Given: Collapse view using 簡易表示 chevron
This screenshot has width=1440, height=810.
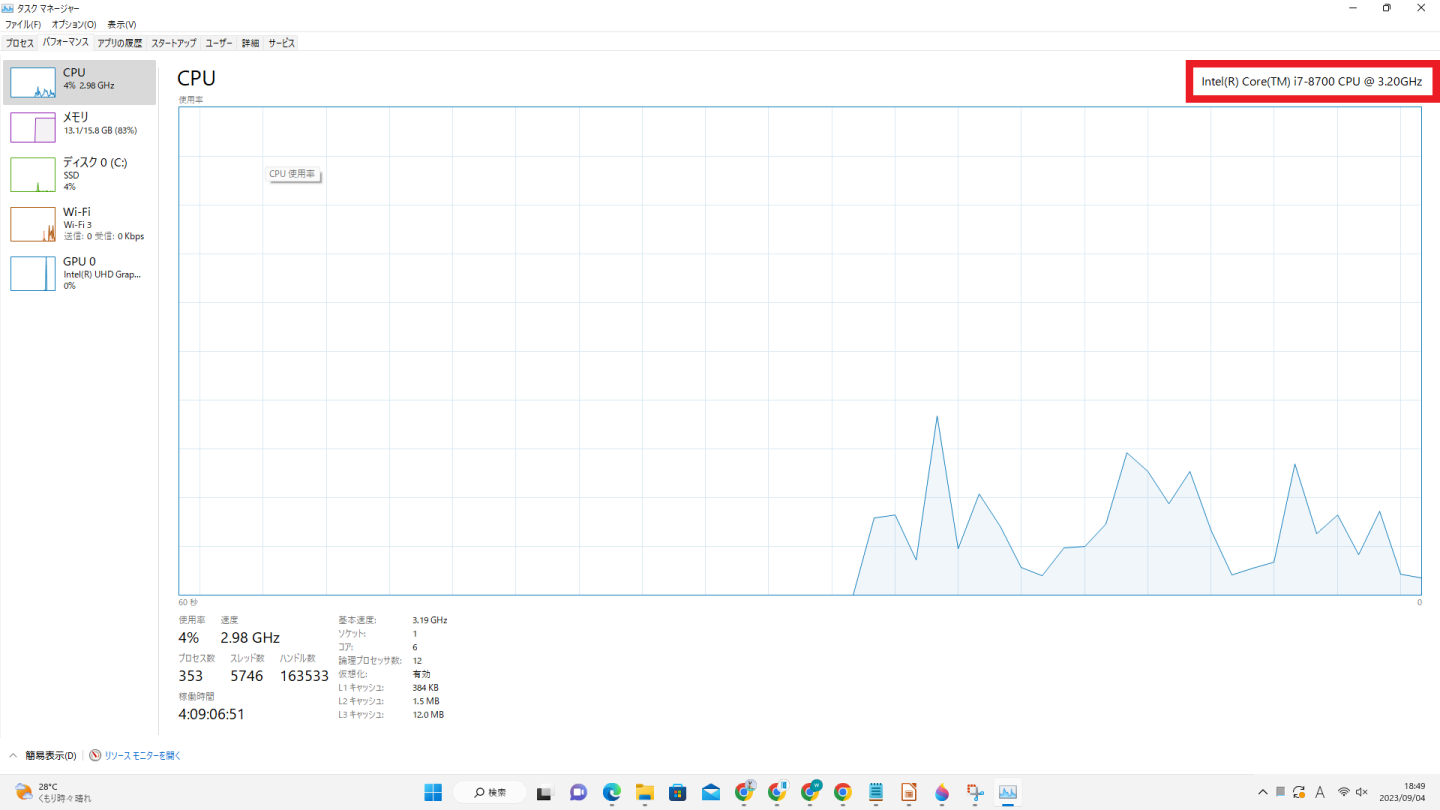Looking at the screenshot, I should pyautogui.click(x=14, y=756).
